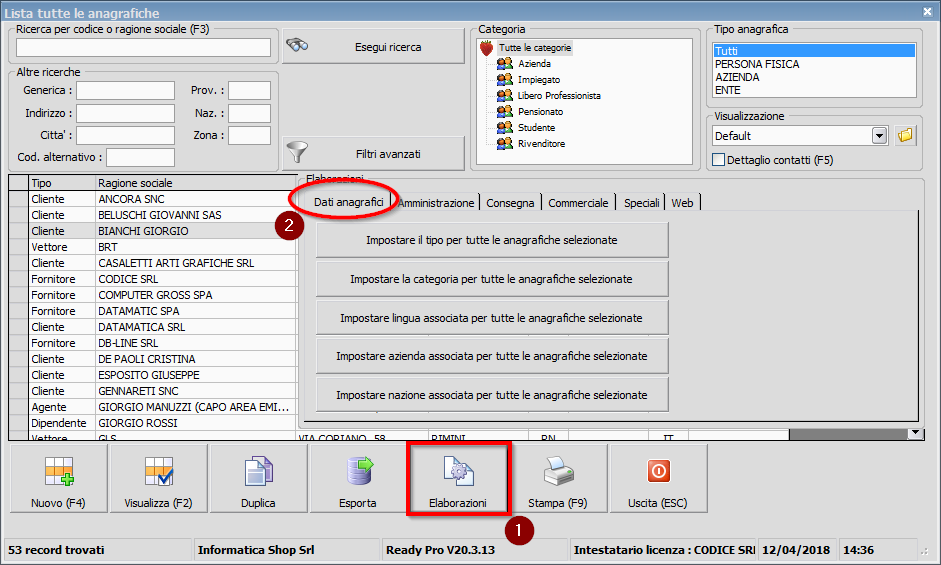
Task: Click the people icon next to Studente
Action: click(x=505, y=127)
